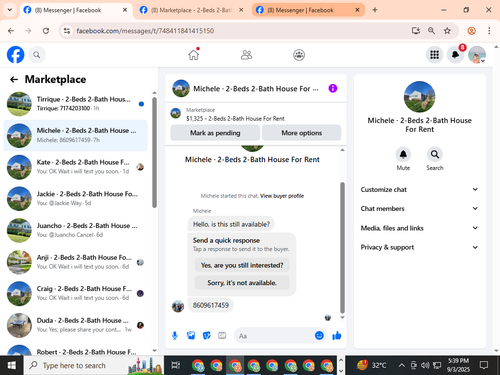Open the Craig conversation
Viewport: 500px width, 375px height.
(76, 293)
